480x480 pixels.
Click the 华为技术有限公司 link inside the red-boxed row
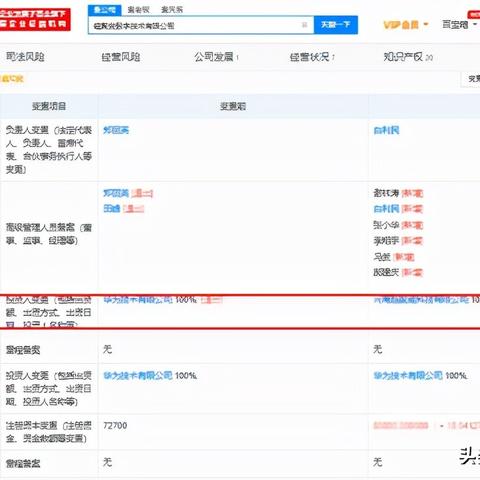tap(138, 299)
